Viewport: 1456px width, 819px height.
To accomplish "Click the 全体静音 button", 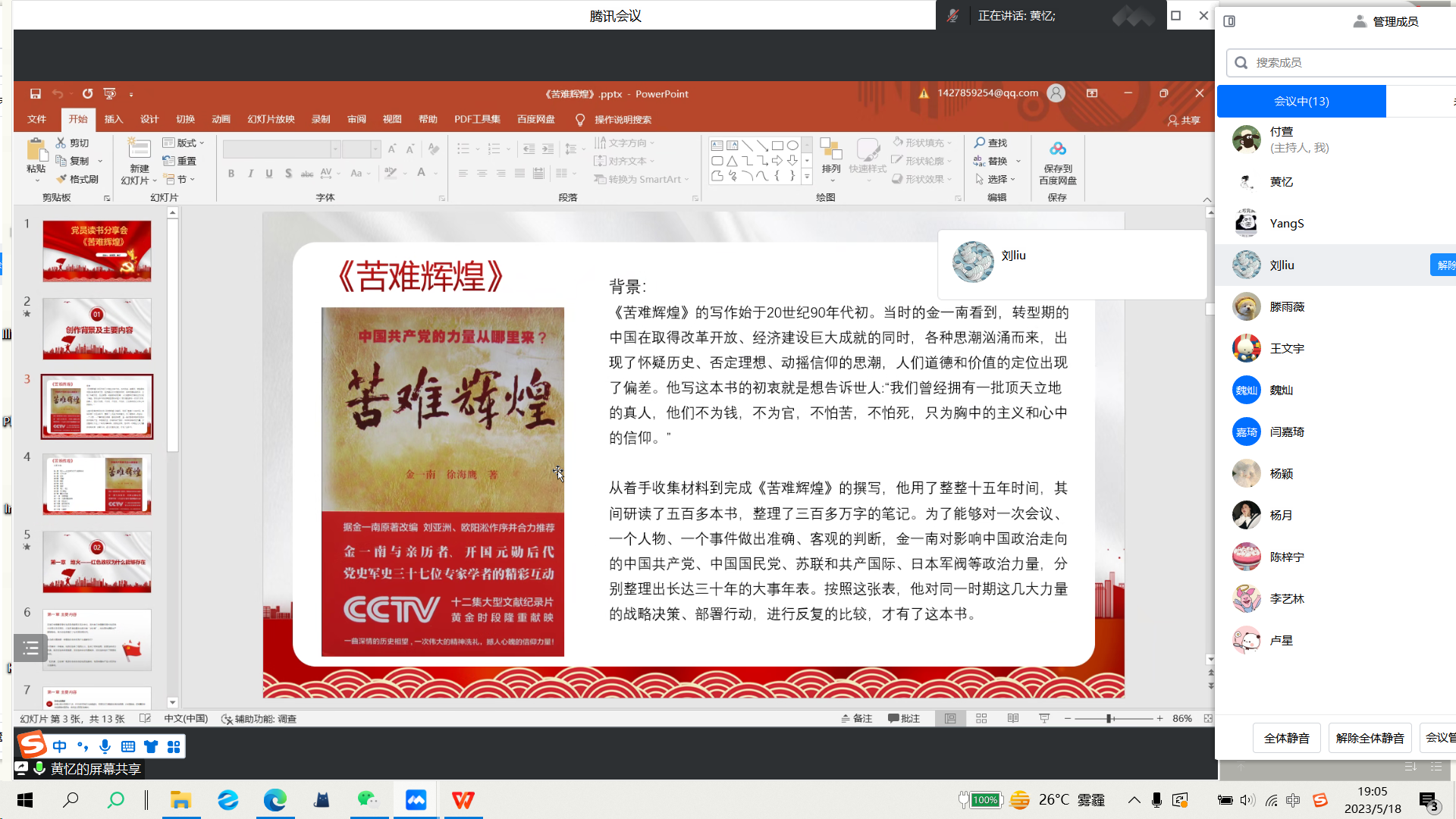I will coord(1286,738).
